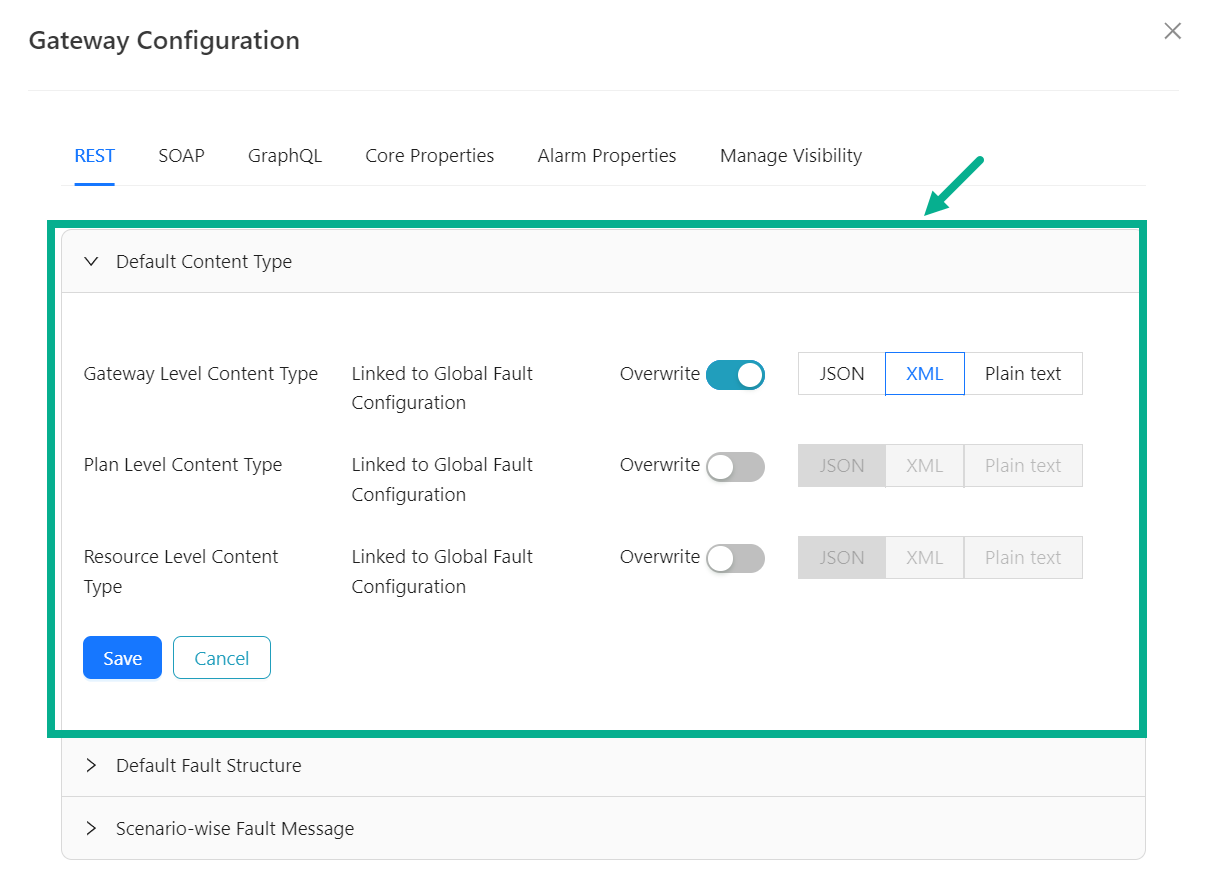Screen dimensions: 1205x880
Task: Select JSON for Gateway Level Content Type
Action: (841, 374)
